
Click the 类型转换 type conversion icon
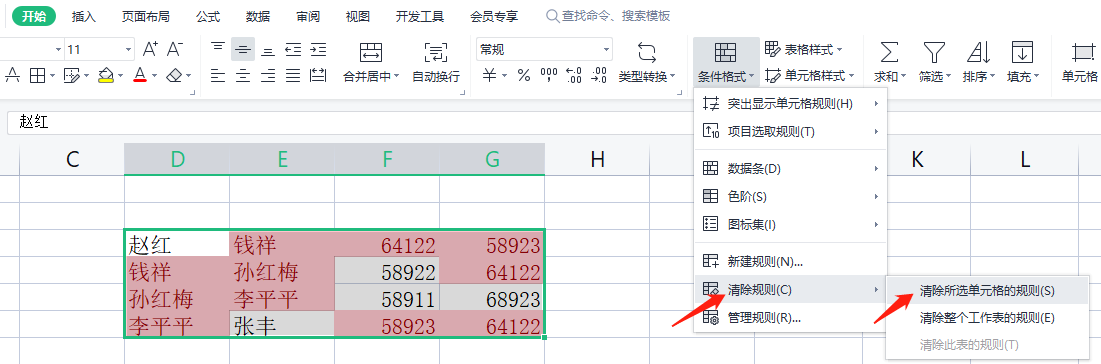pyautogui.click(x=647, y=52)
